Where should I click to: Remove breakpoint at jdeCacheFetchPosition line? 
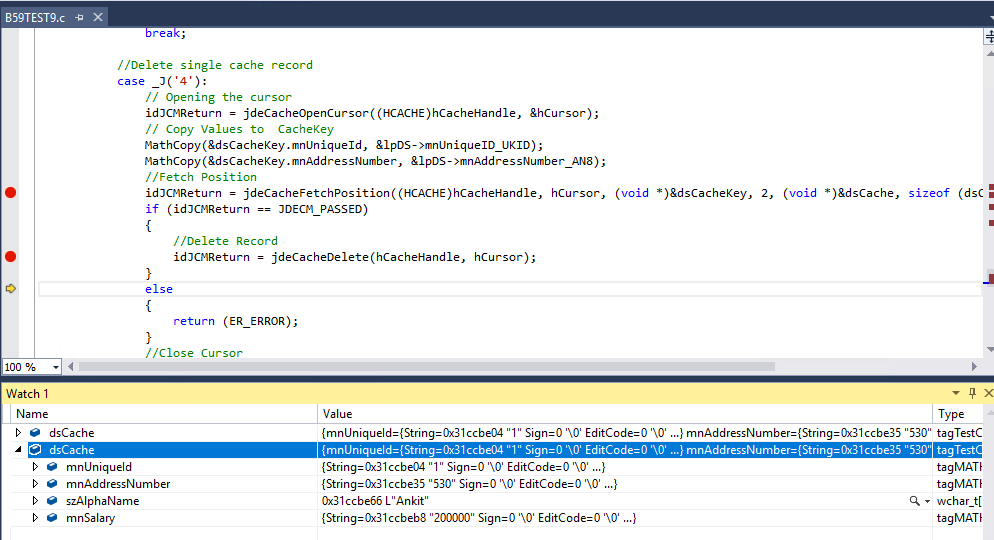tap(10, 193)
